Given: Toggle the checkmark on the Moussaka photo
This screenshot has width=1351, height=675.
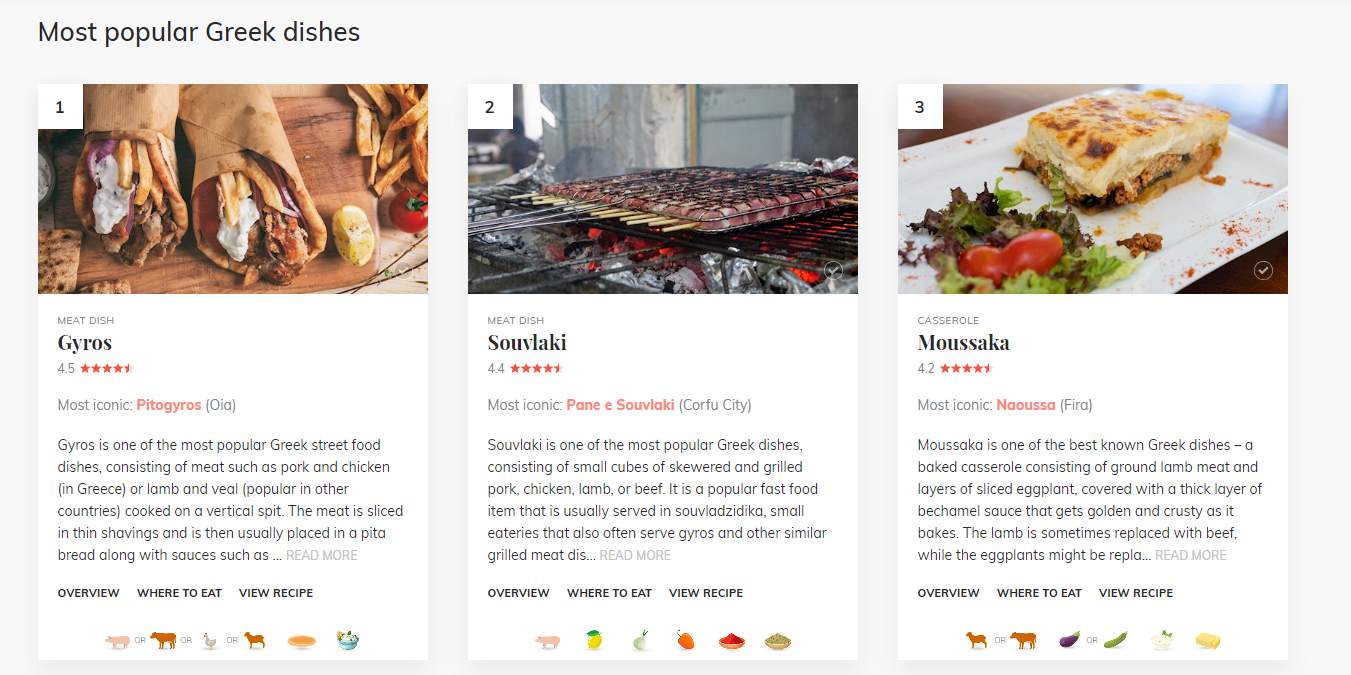Looking at the screenshot, I should click(1263, 270).
